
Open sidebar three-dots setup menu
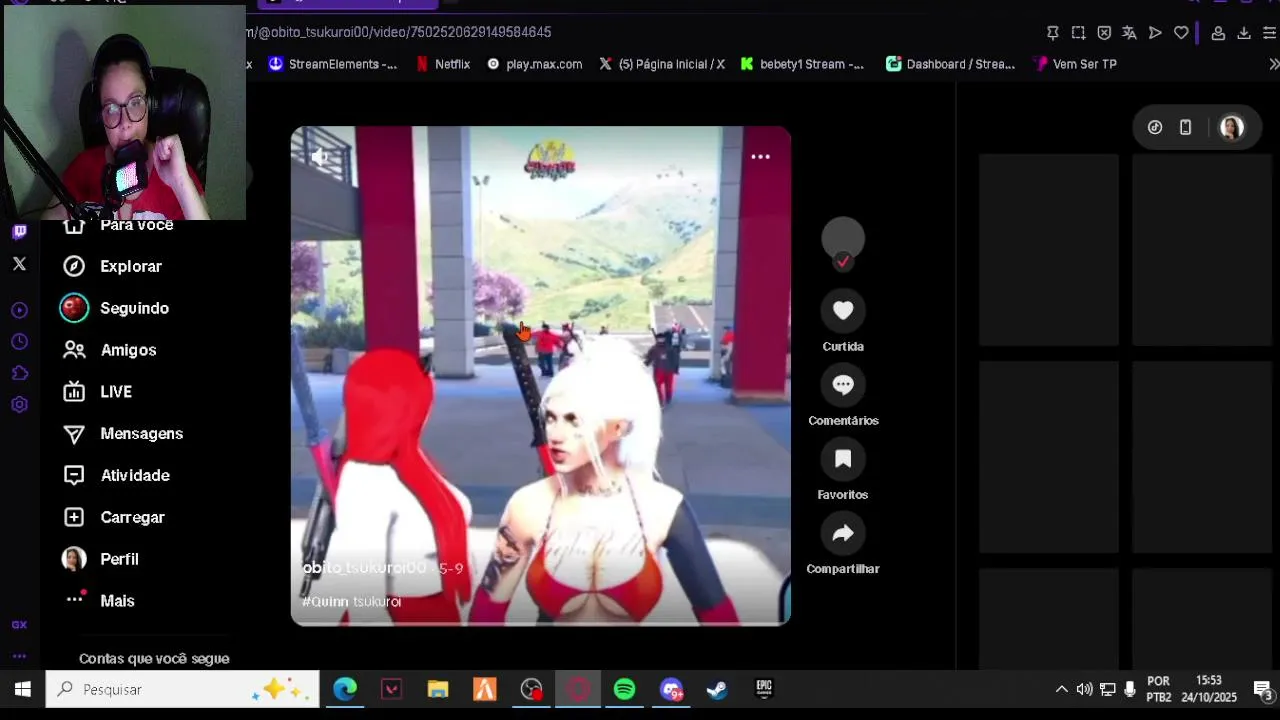(19, 656)
